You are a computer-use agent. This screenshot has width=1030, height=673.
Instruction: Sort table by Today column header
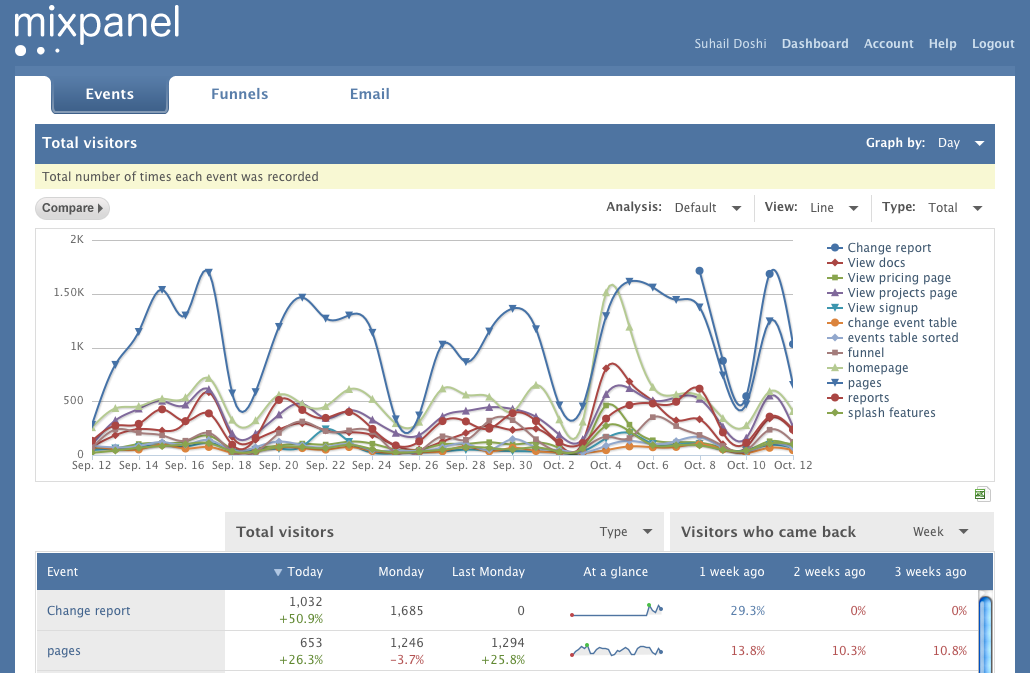point(298,572)
